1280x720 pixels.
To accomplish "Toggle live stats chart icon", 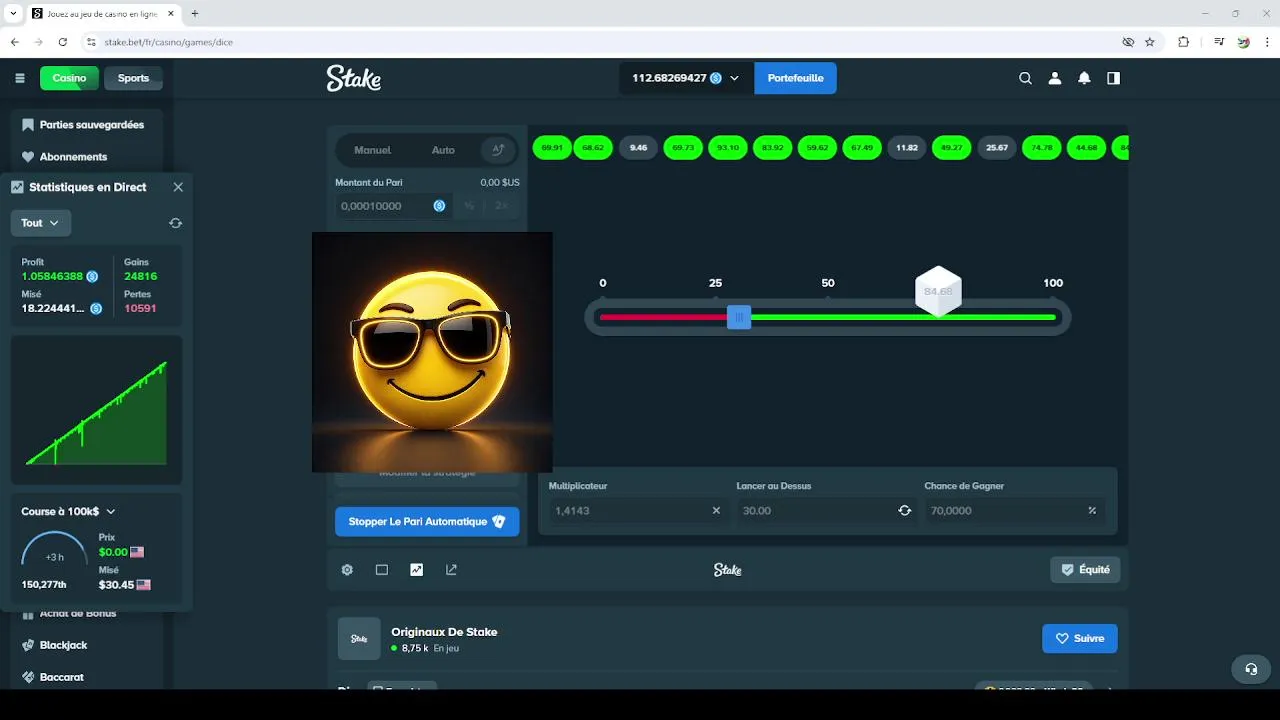I will (x=417, y=570).
